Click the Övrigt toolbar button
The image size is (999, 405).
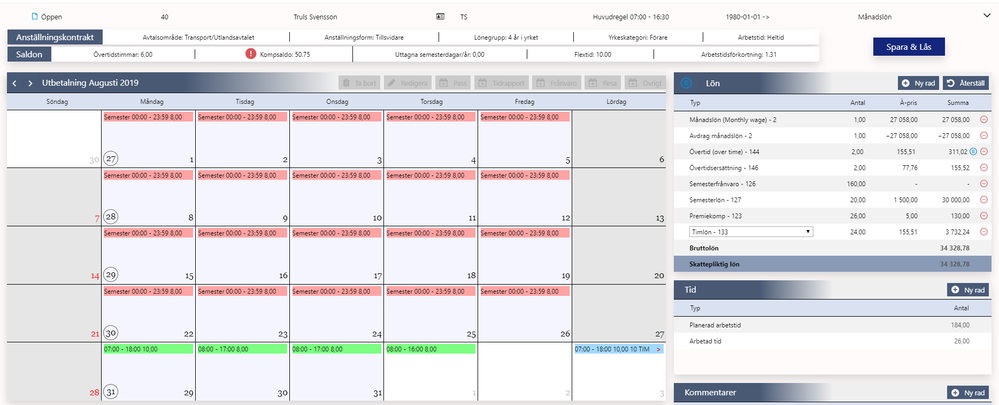coord(645,83)
